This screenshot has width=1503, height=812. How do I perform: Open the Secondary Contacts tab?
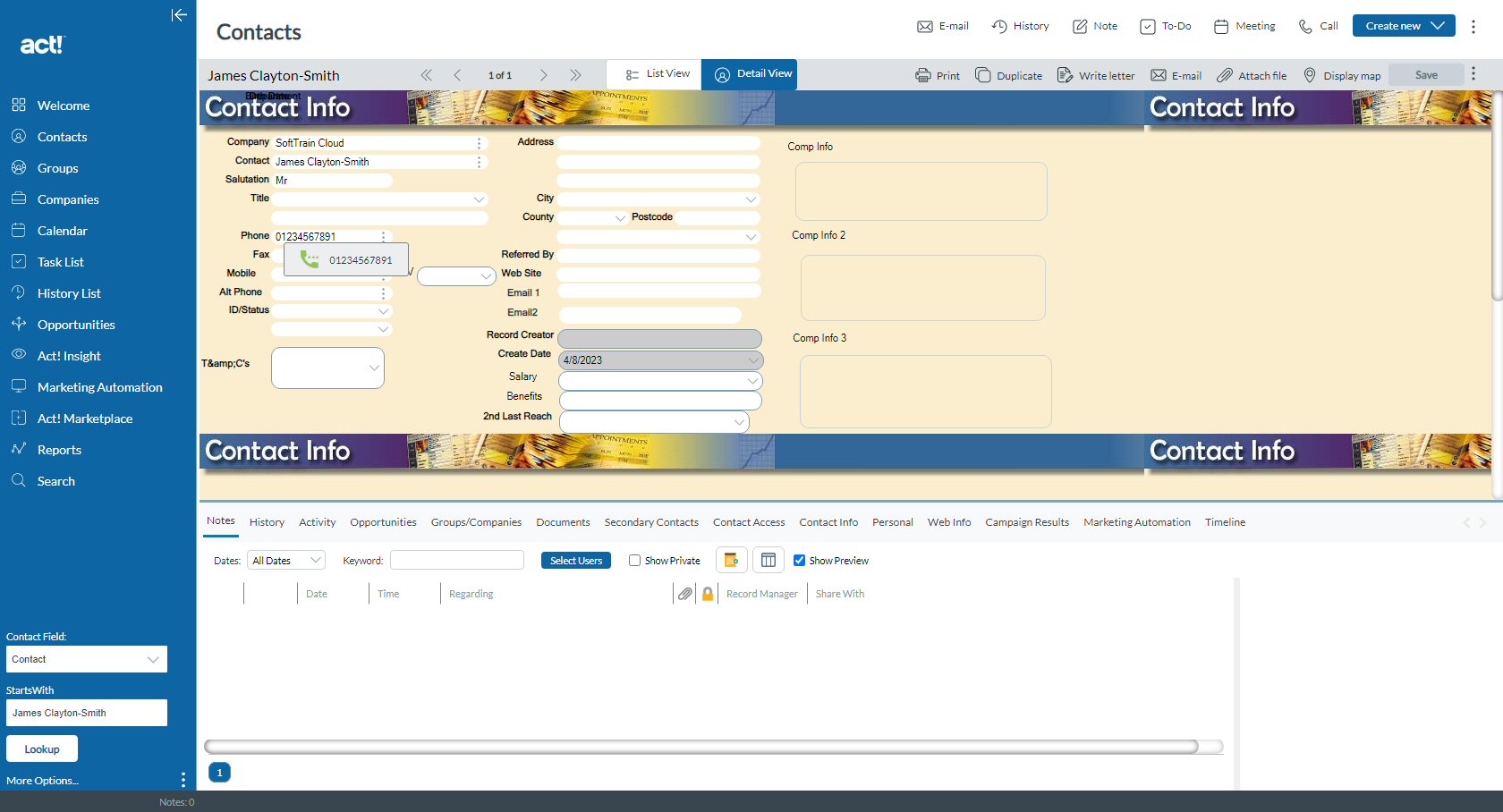[x=651, y=522]
